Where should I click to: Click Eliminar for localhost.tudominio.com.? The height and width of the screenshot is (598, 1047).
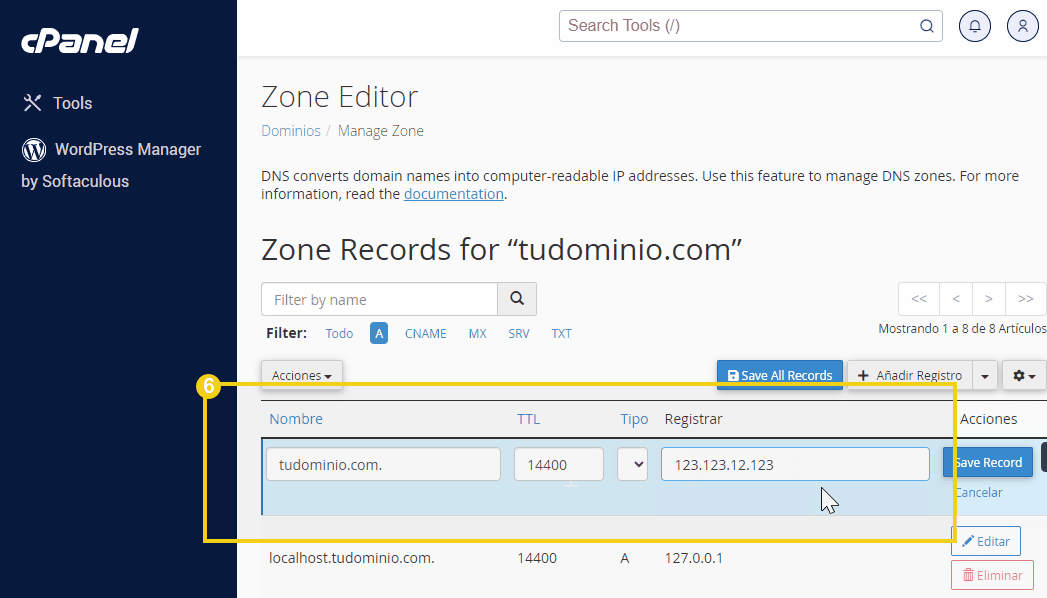992,575
